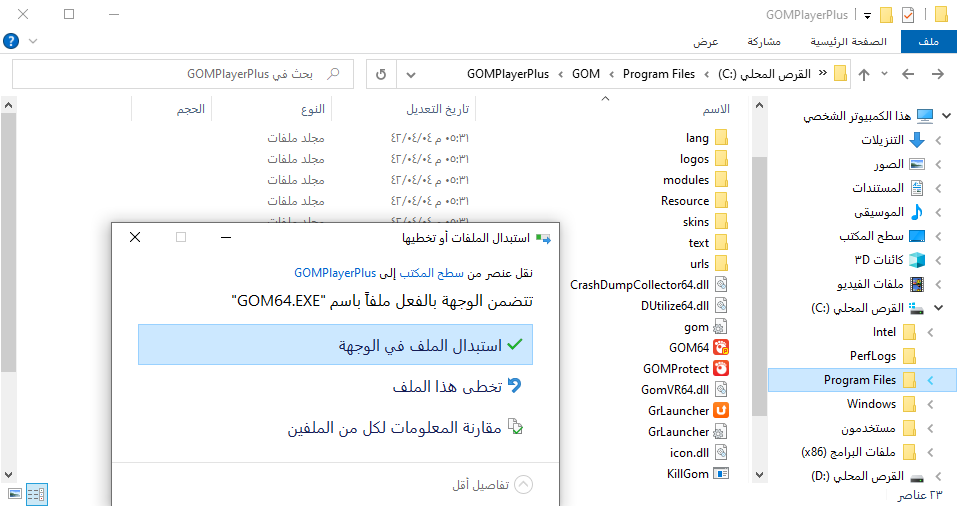Click the new folder quick access icon
The height and width of the screenshot is (506, 957).
coord(886,15)
